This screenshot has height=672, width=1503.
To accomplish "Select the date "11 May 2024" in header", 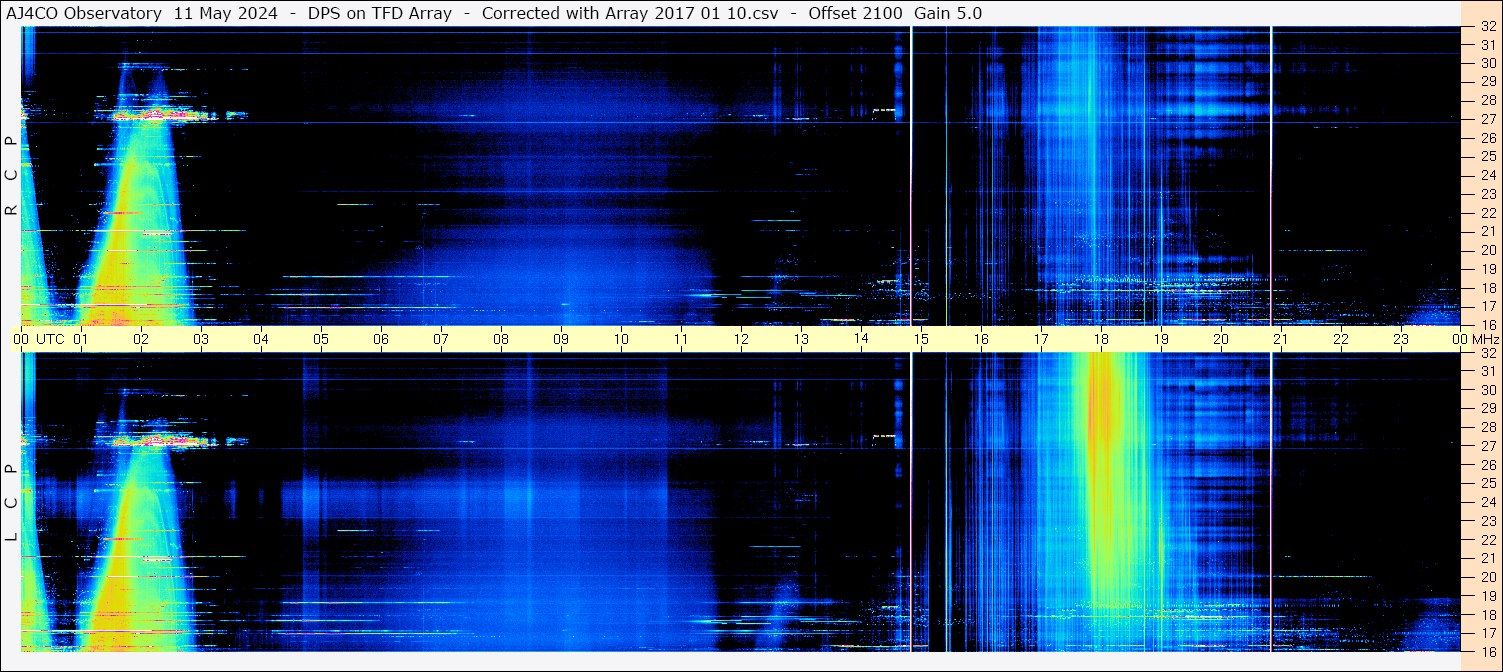I will click(225, 14).
